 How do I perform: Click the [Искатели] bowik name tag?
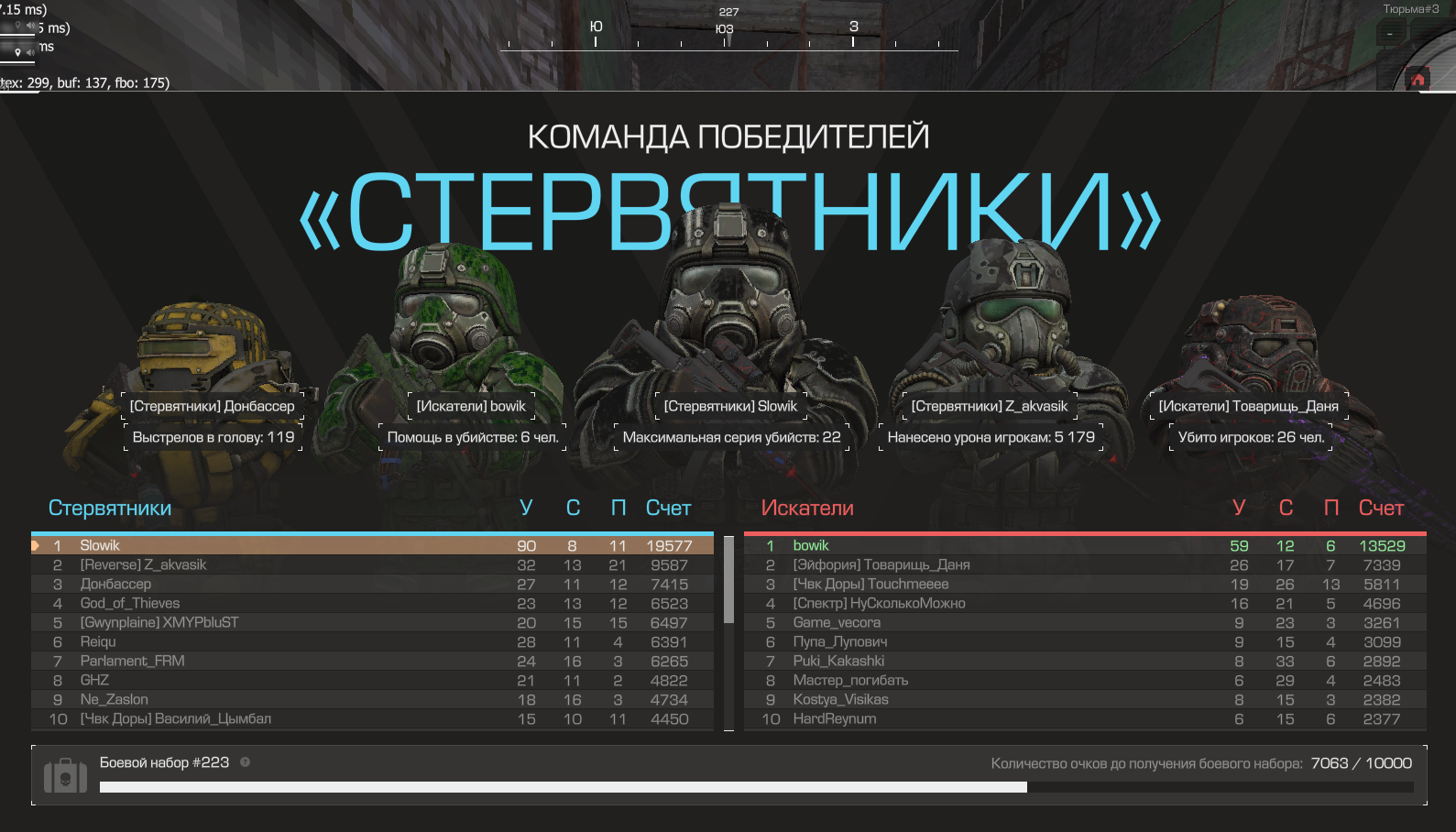[x=471, y=406]
